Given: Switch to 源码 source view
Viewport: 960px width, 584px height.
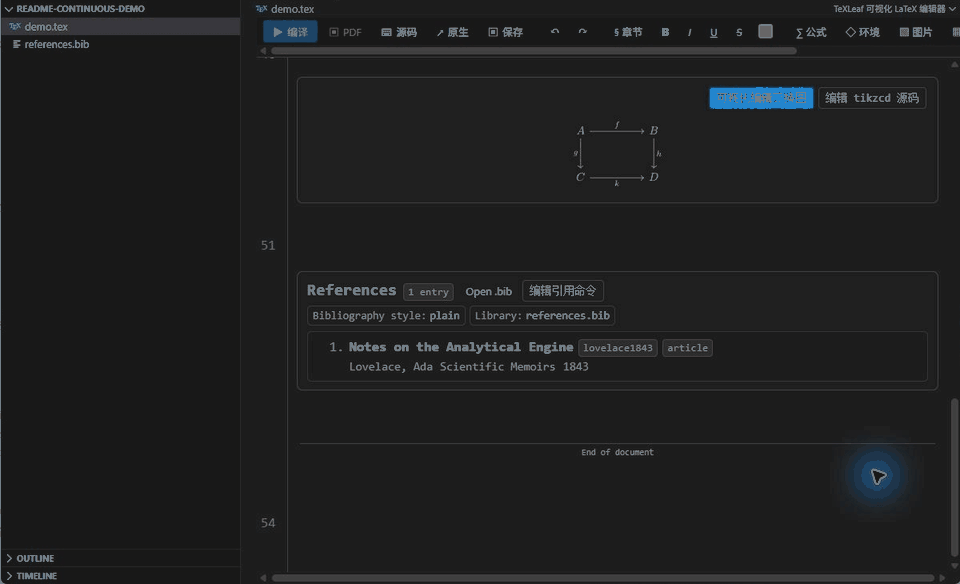Looking at the screenshot, I should pos(399,32).
